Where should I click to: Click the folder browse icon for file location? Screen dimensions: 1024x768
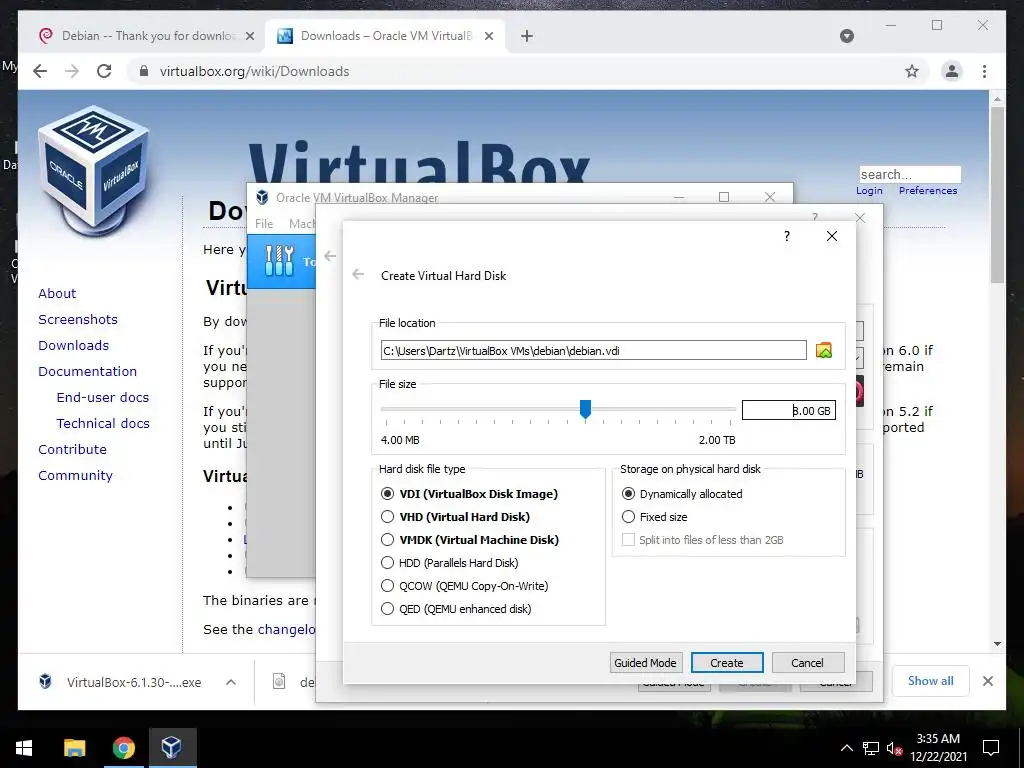tap(824, 350)
